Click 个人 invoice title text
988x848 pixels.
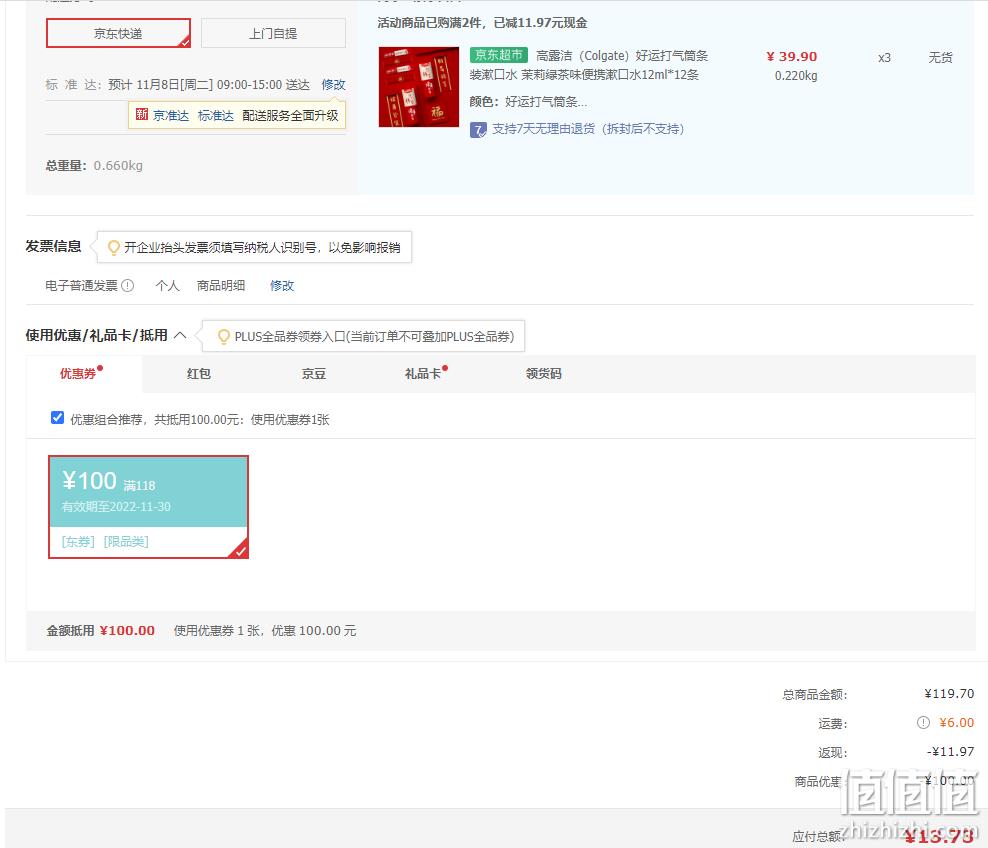tap(168, 285)
